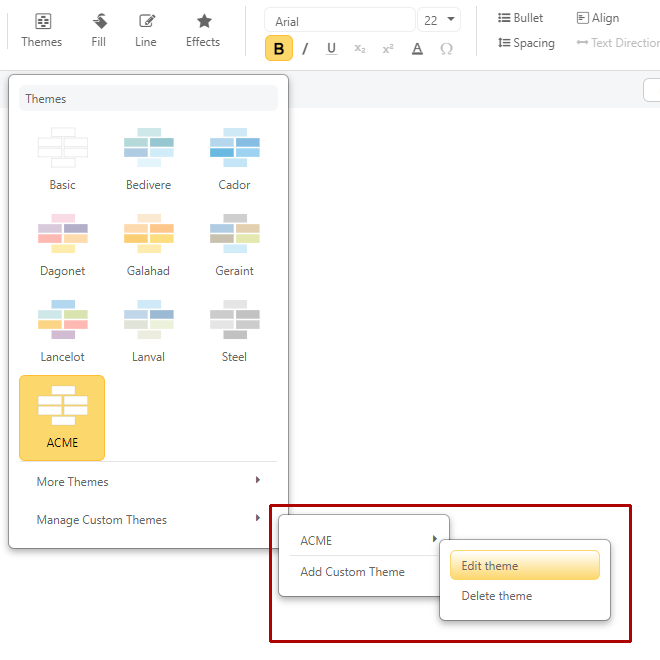Choose Edit theme from the submenu
Viewport: 660px width, 660px height.
tap(524, 566)
